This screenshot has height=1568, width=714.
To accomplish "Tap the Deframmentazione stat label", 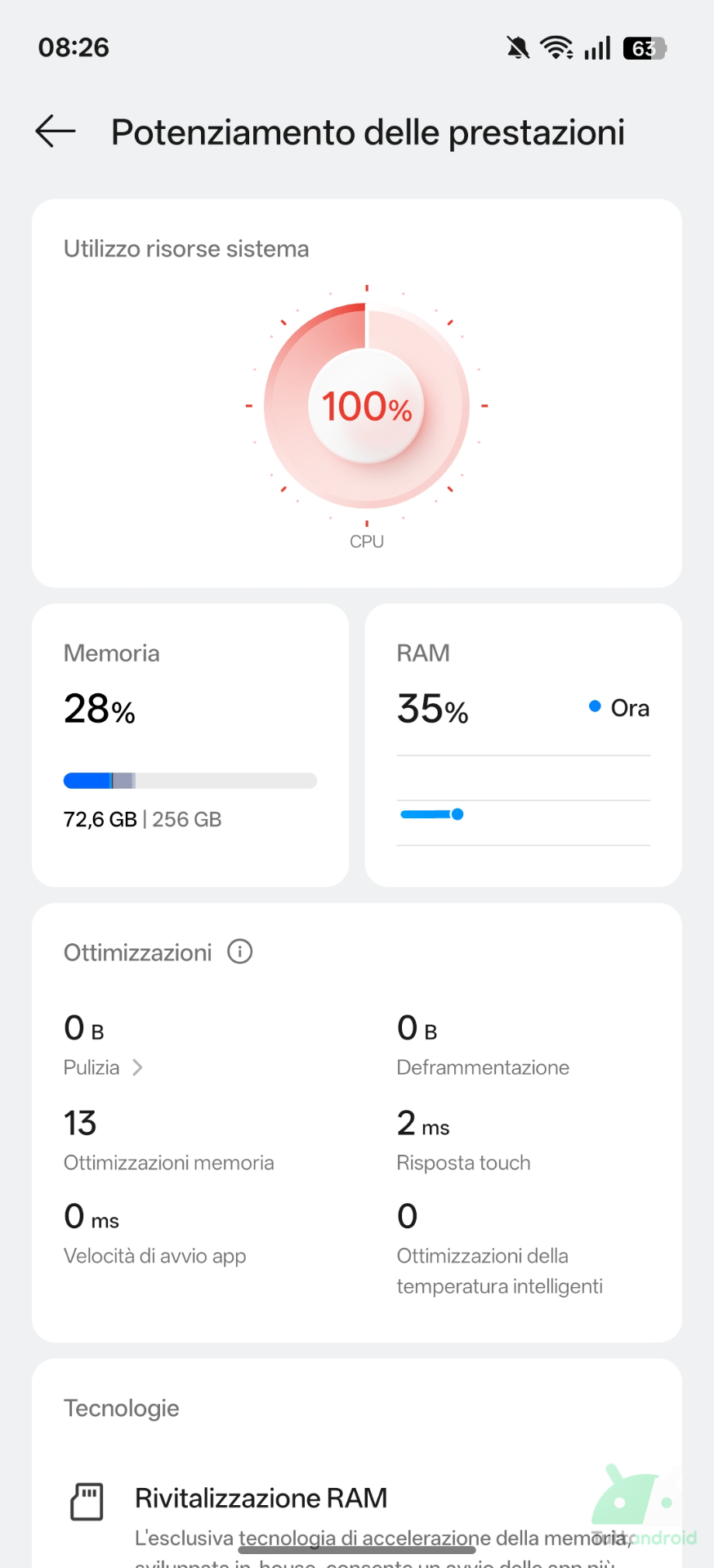I will 483,1067.
